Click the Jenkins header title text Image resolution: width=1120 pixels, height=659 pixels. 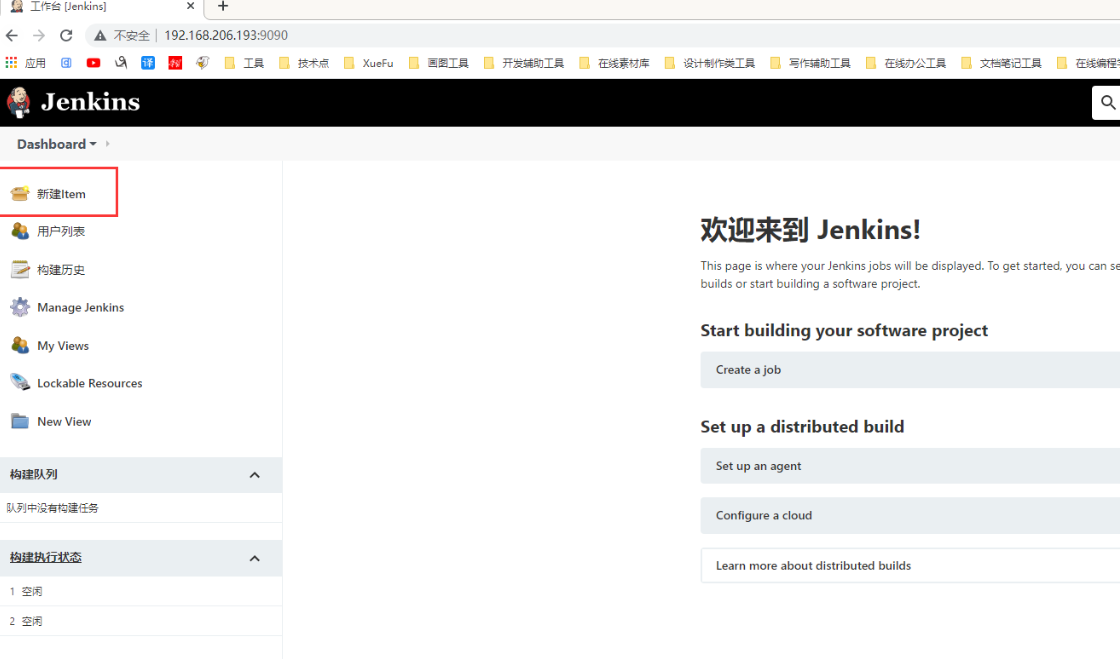point(91,102)
